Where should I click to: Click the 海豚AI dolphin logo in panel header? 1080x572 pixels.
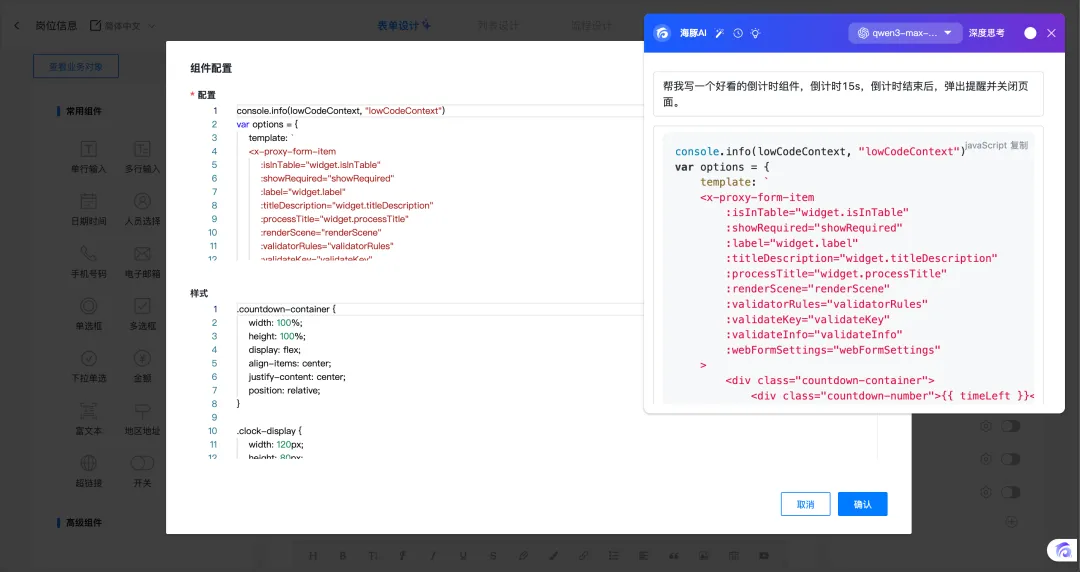[x=663, y=33]
